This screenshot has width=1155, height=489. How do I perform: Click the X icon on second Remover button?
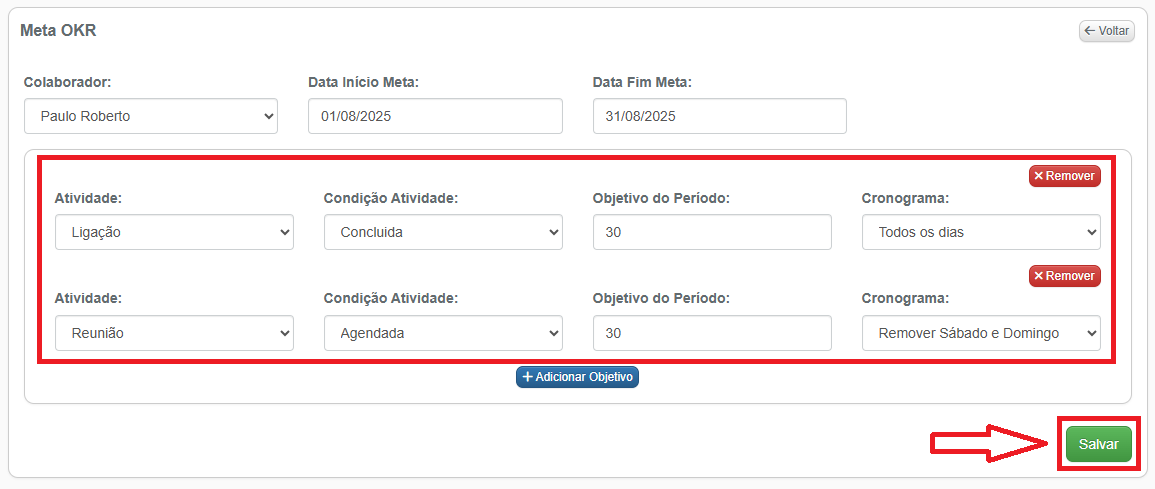[x=1039, y=275]
